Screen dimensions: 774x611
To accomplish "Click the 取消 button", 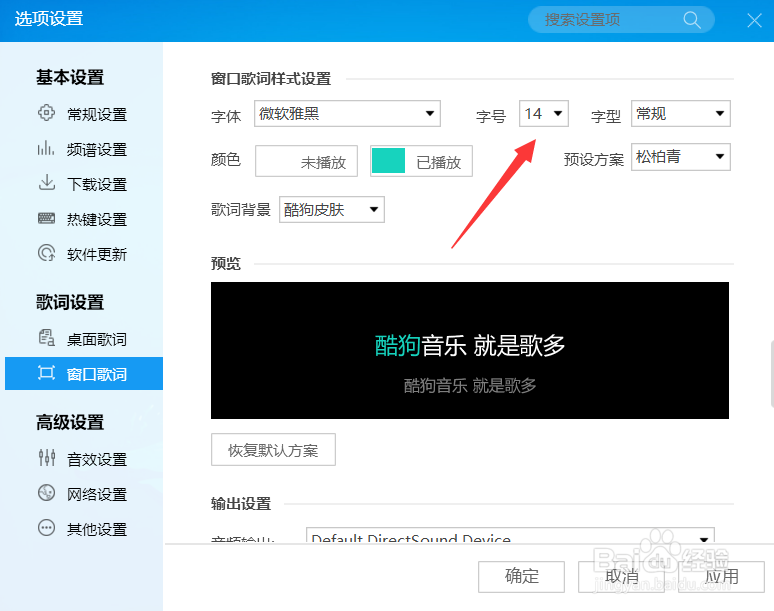I will 621,576.
